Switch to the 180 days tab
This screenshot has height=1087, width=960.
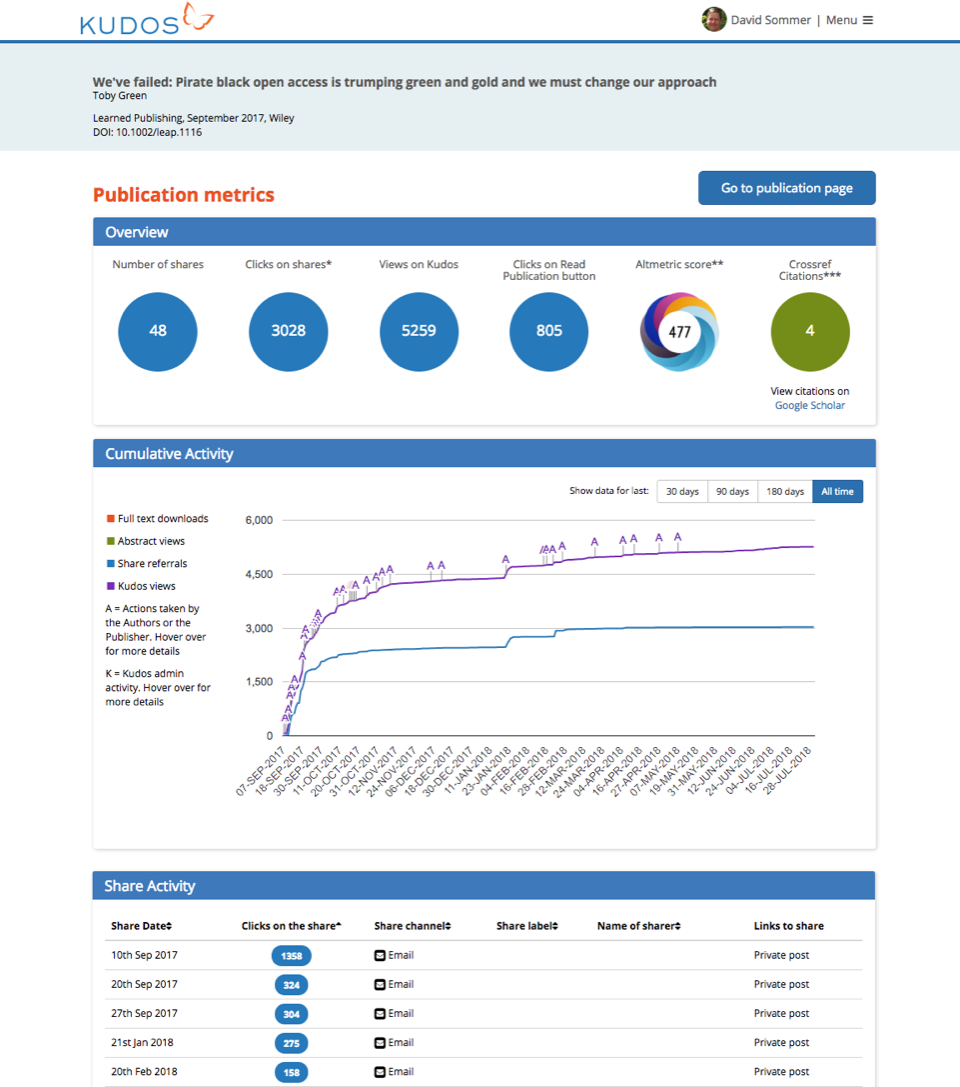click(785, 491)
